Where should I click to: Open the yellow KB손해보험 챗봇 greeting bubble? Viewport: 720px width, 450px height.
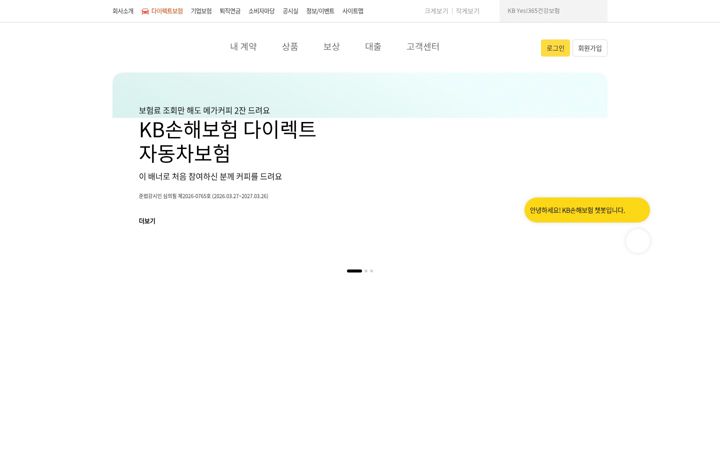click(587, 210)
